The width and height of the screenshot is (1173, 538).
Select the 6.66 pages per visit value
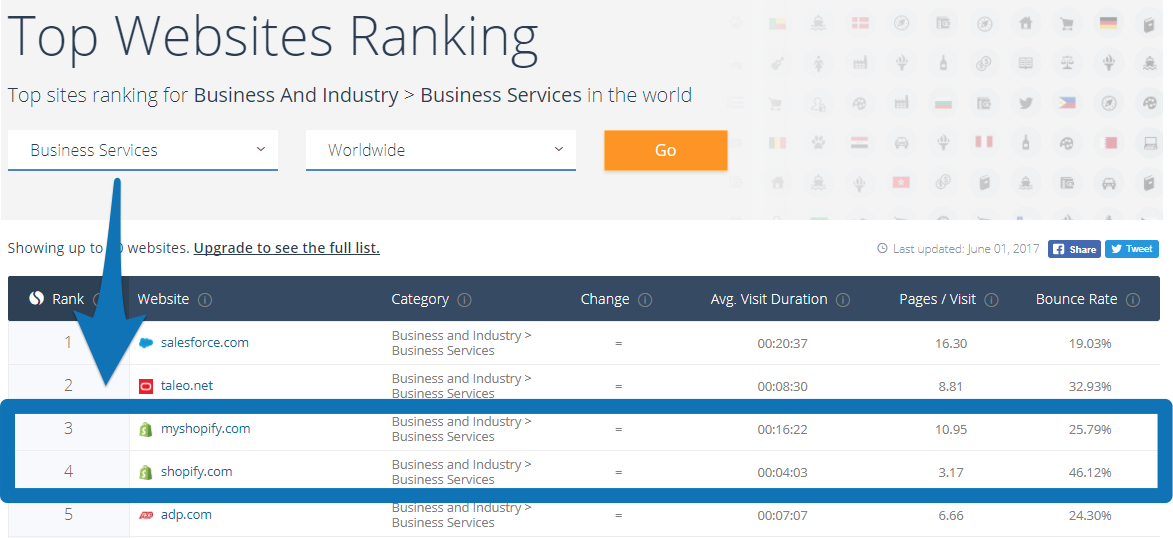coord(951,516)
